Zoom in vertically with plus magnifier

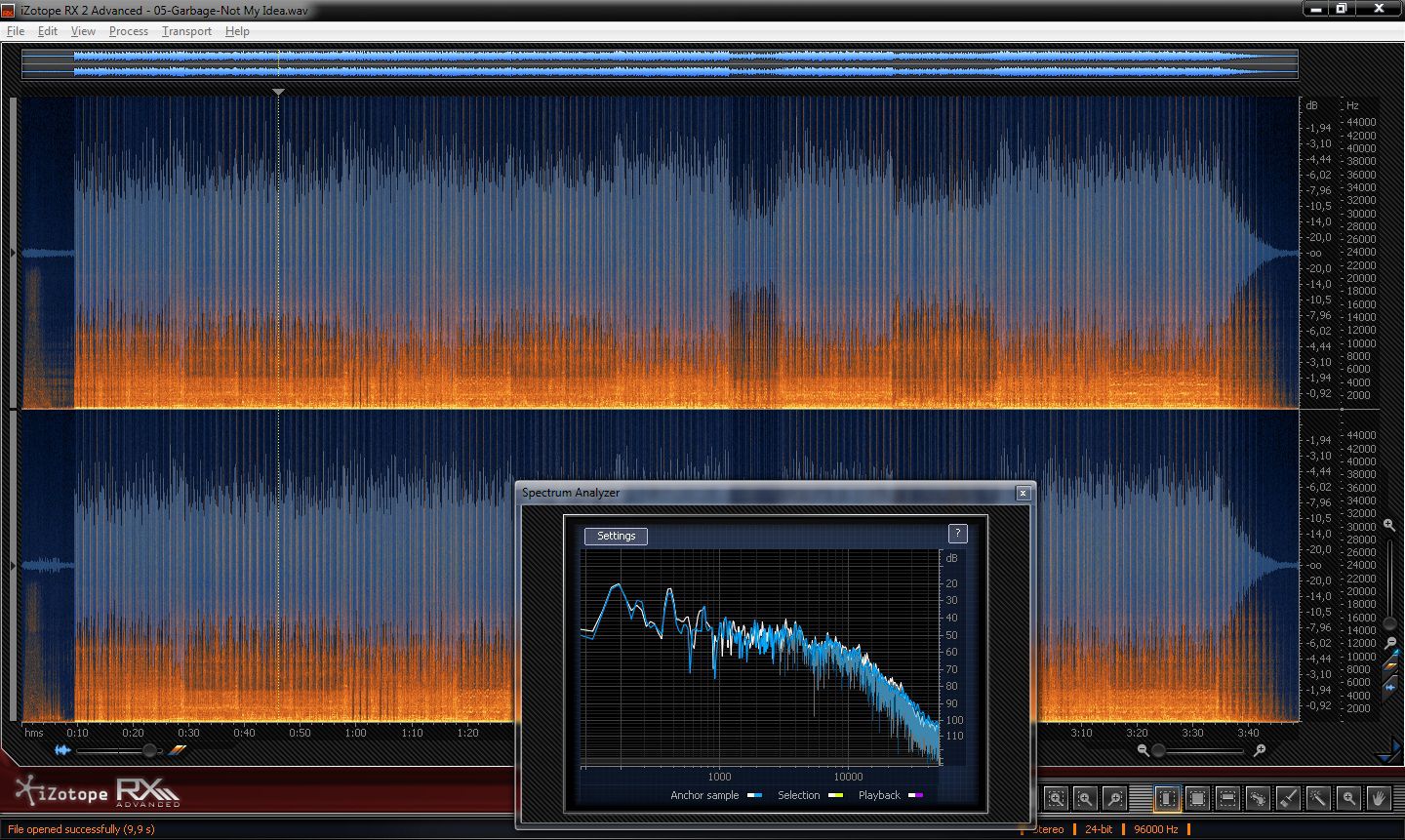1389,525
